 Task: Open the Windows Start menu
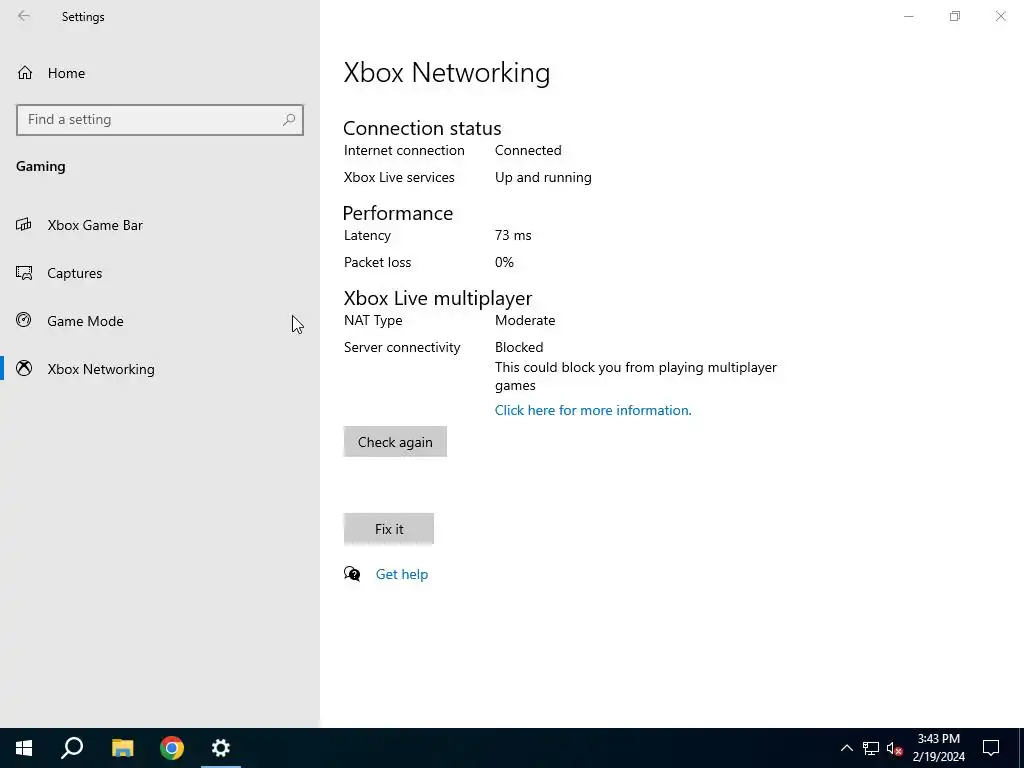[24, 748]
